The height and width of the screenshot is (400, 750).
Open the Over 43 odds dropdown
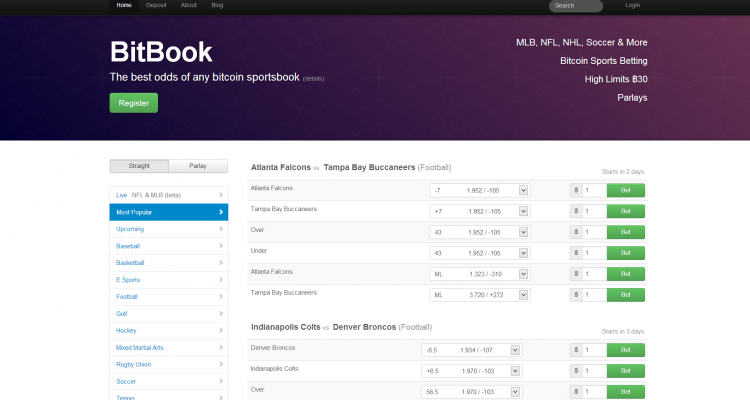[x=480, y=232]
